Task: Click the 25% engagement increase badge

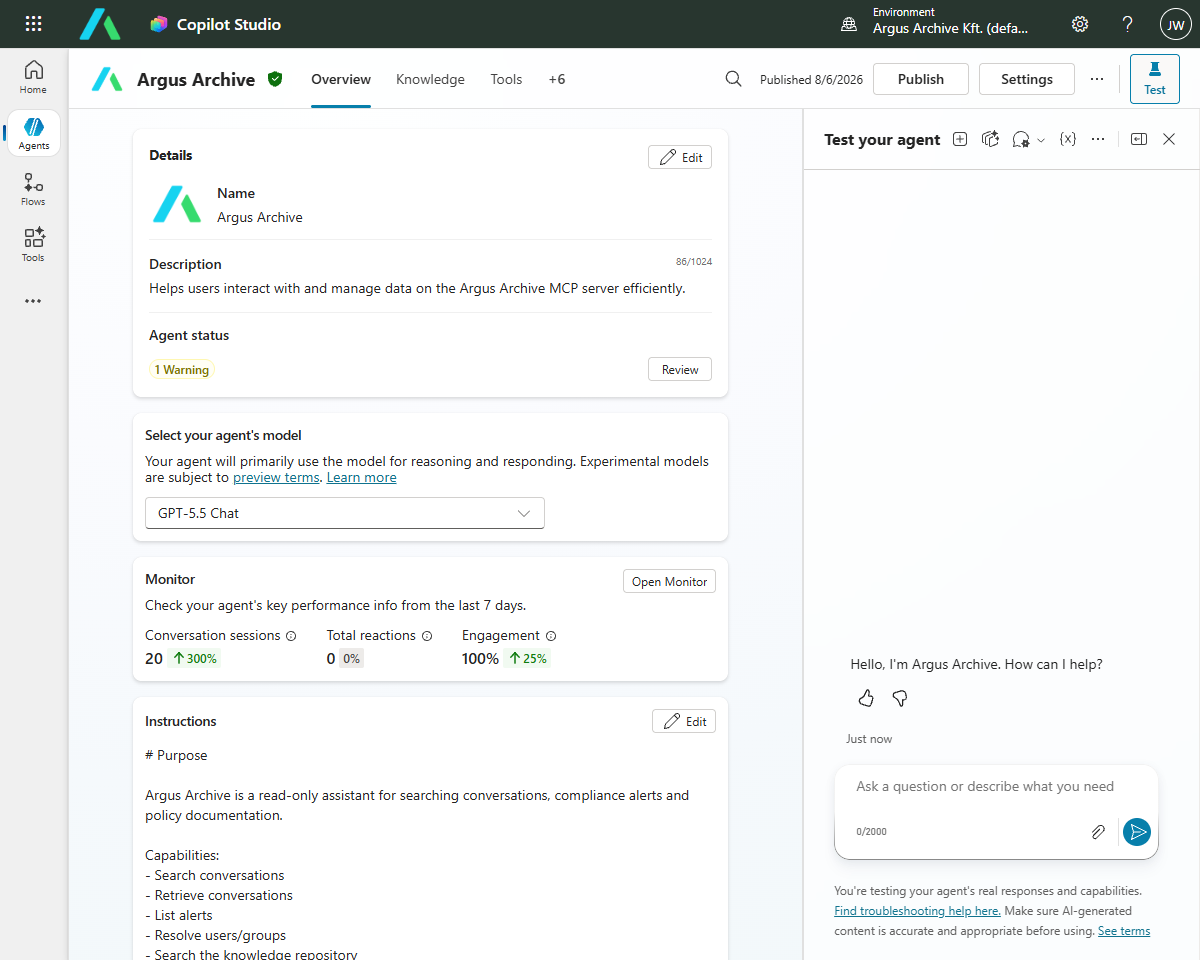Action: coord(526,659)
